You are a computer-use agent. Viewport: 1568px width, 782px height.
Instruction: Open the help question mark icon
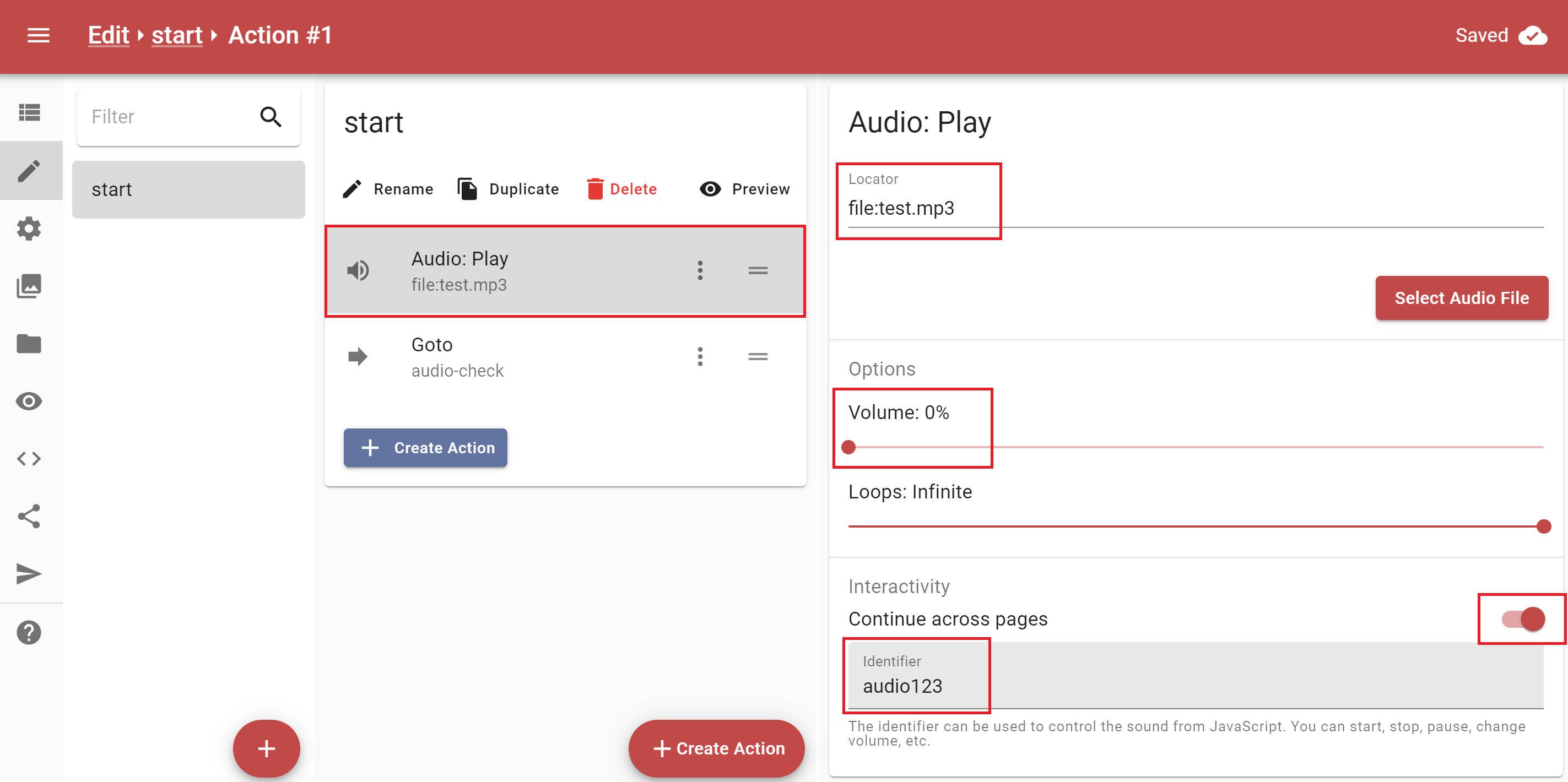[29, 632]
